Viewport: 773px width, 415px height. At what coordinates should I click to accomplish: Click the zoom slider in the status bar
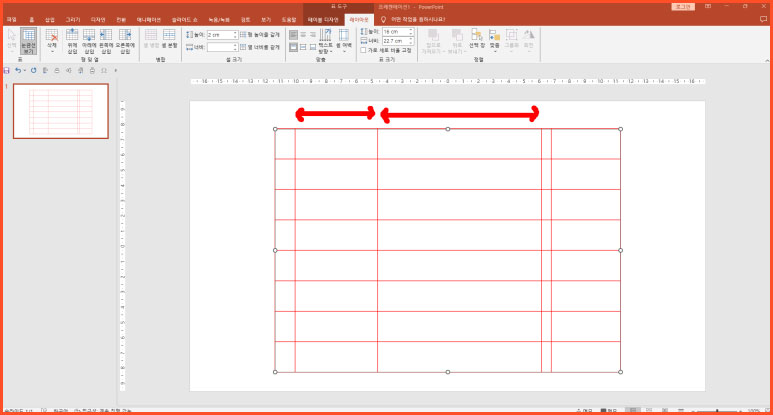[717, 411]
